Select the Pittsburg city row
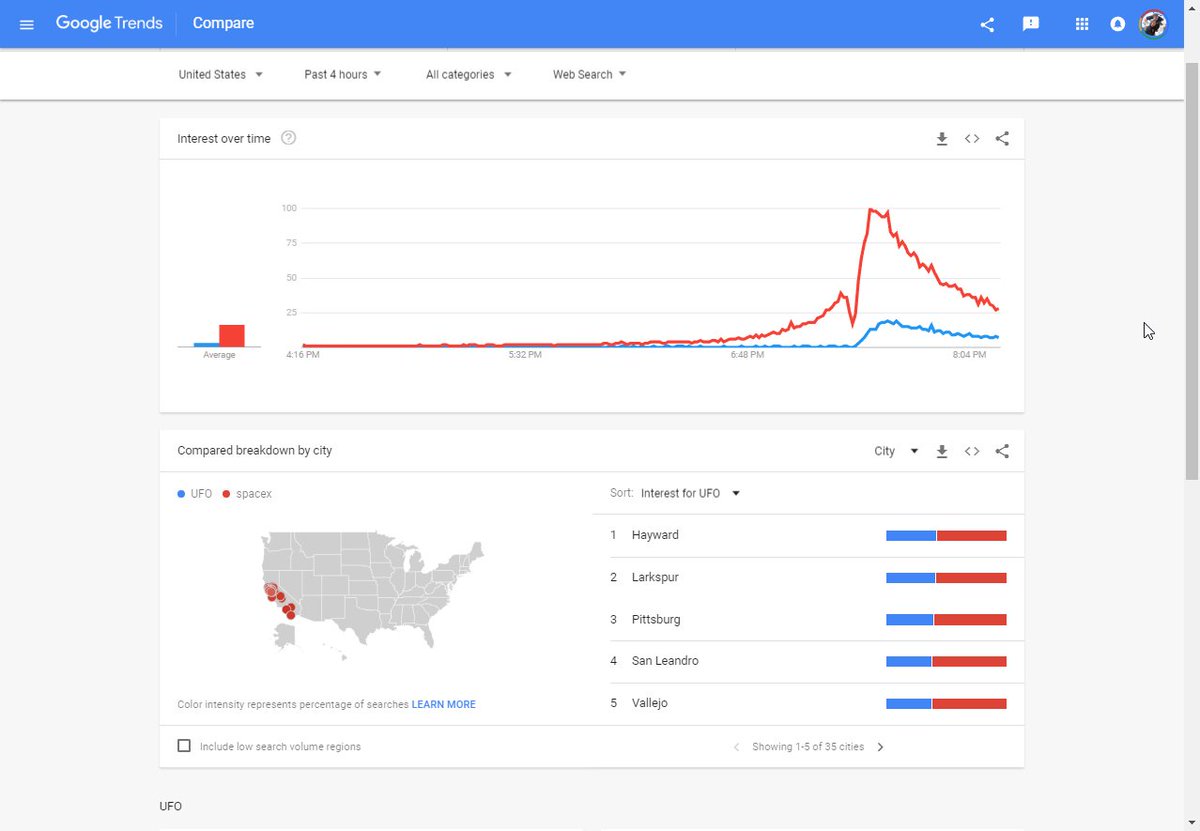This screenshot has height=831, width=1200. 808,619
